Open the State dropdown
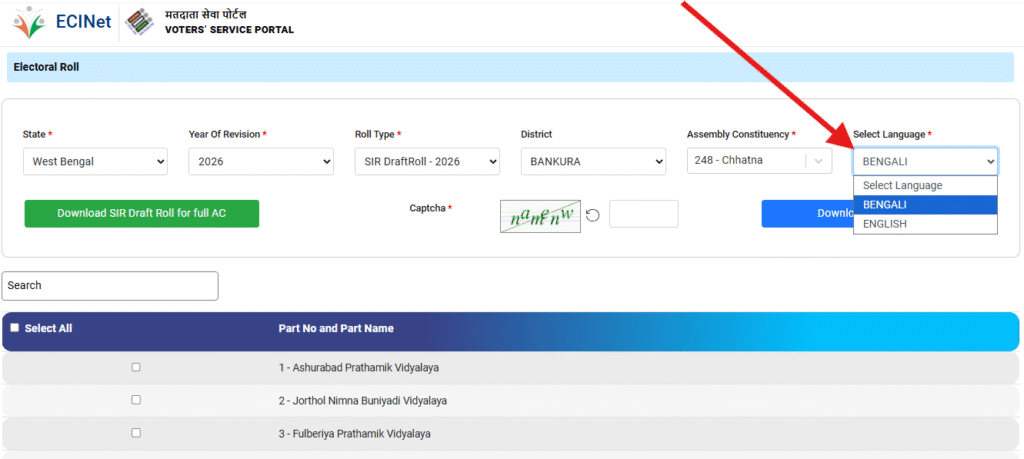The image size is (1024, 459). click(95, 161)
